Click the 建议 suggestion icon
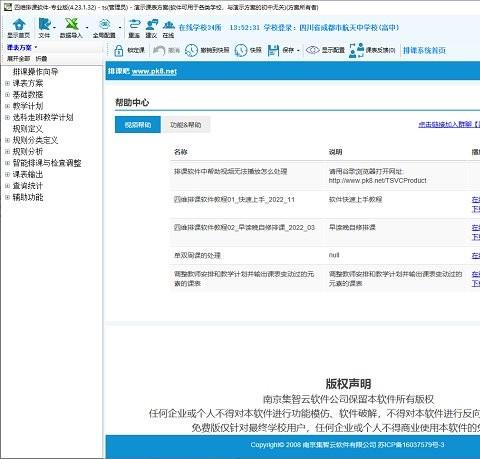The image size is (480, 459). [x=152, y=24]
